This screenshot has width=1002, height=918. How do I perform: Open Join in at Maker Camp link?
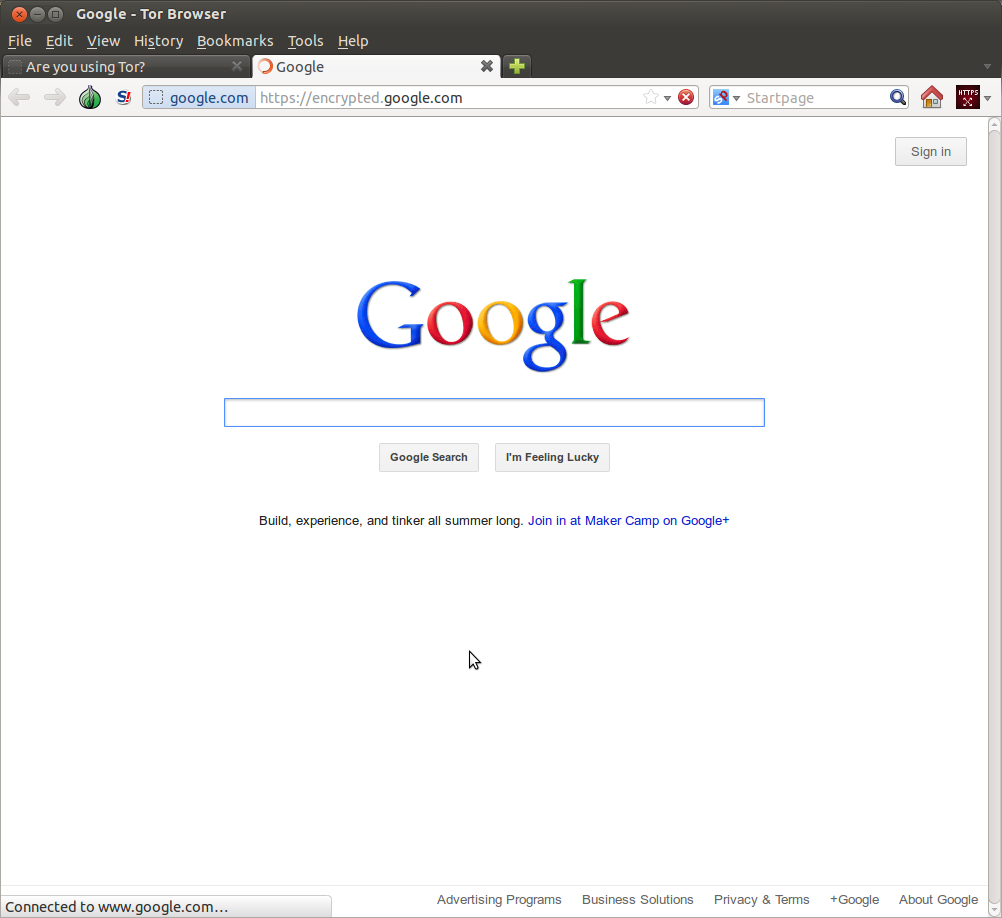628,521
